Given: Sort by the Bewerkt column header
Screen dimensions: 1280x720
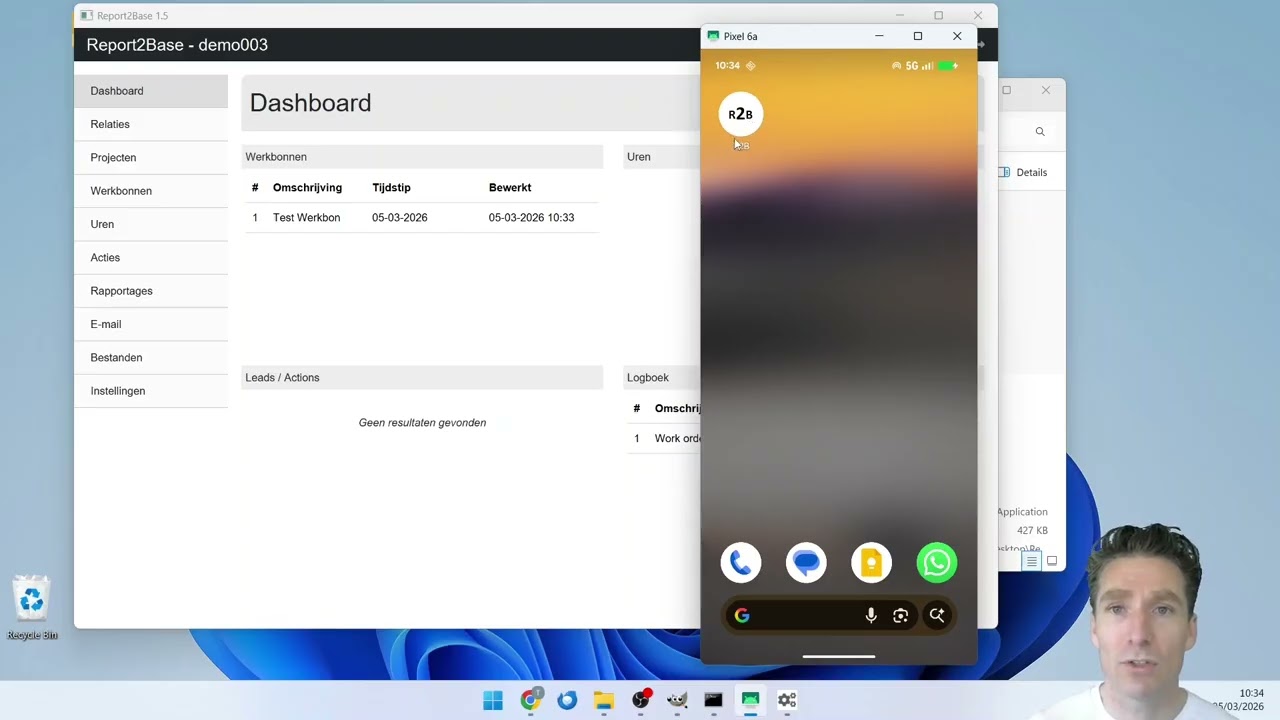Looking at the screenshot, I should [x=510, y=187].
